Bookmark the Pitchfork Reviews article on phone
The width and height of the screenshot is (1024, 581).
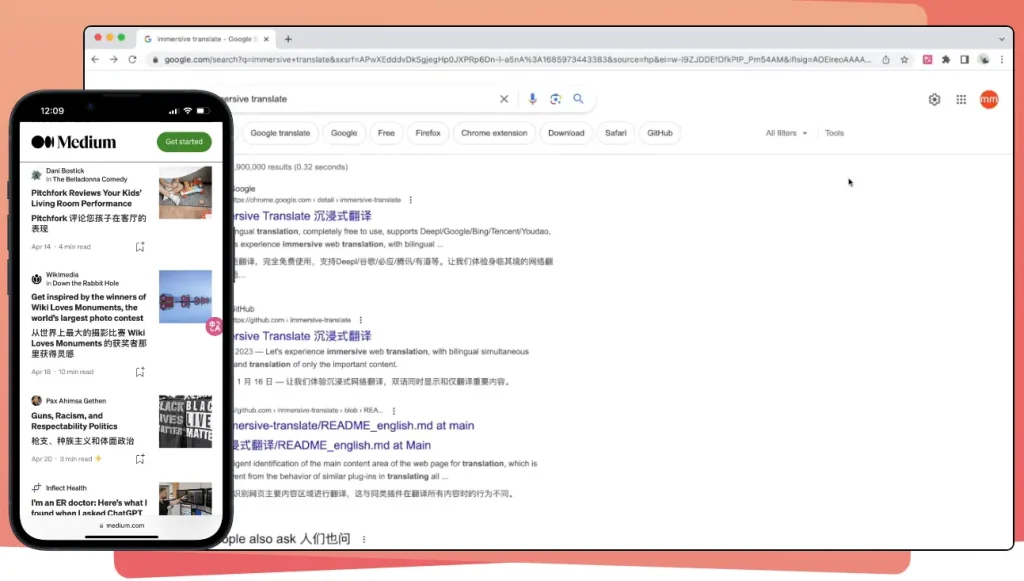pyautogui.click(x=140, y=247)
